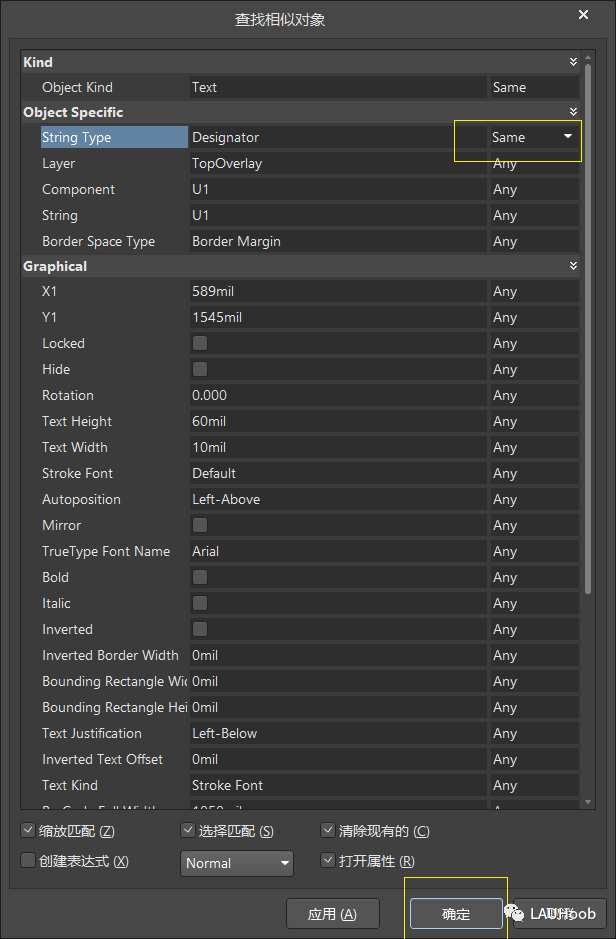
Task: Click the Same cell for Object Kind
Action: click(535, 87)
